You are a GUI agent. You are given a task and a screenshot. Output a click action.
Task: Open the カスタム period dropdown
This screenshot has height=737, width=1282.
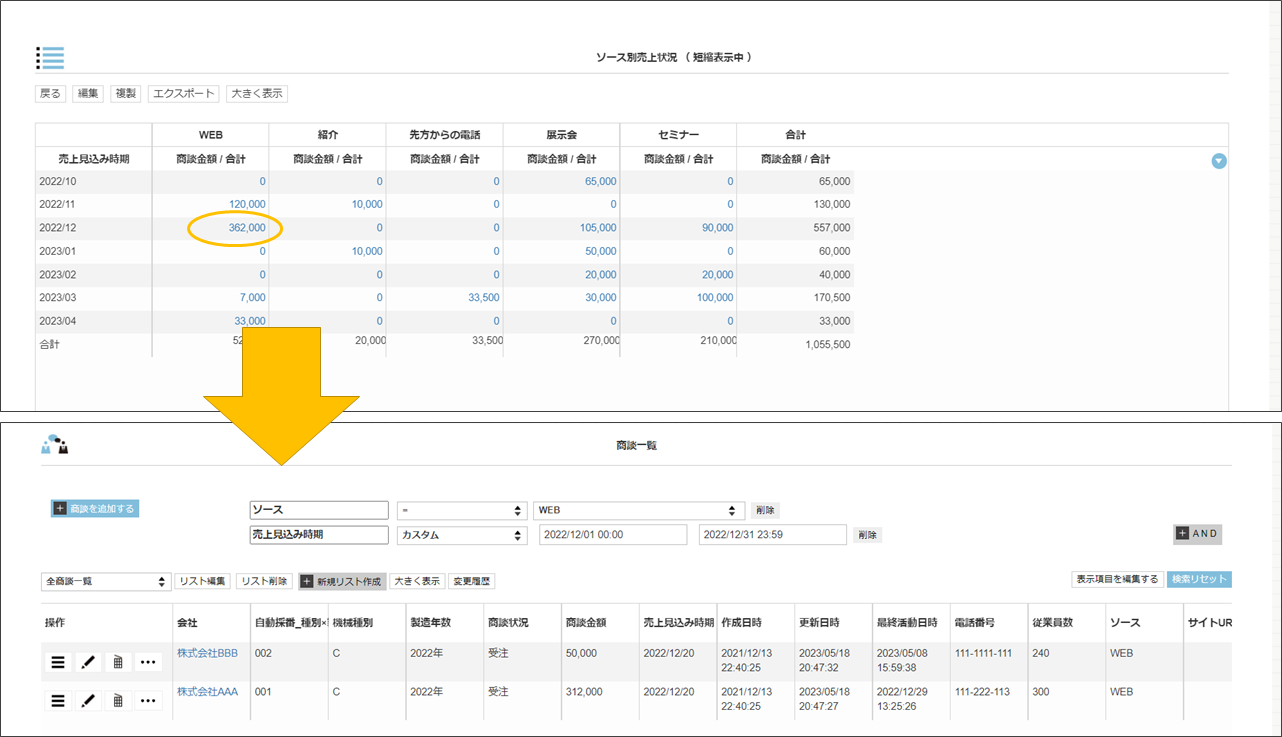click(x=462, y=535)
